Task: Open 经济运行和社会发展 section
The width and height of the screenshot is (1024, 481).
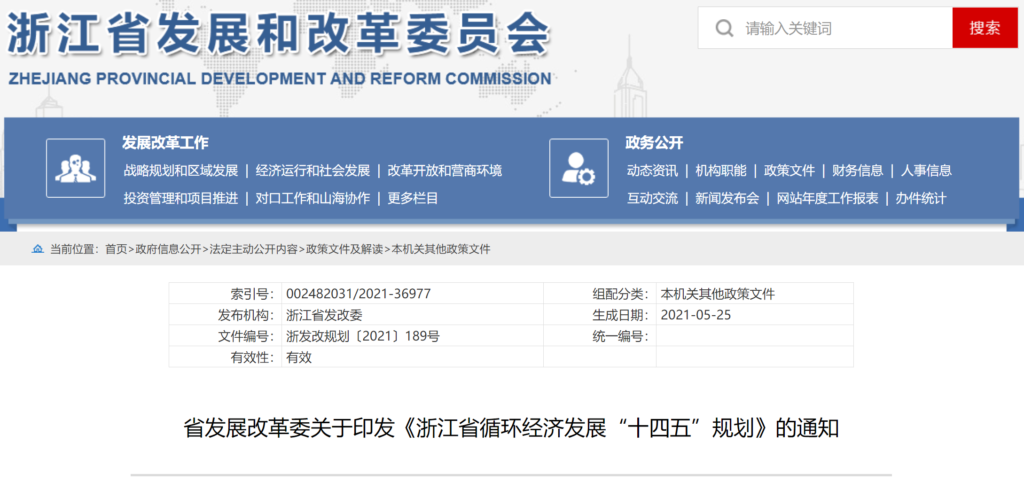Action: pyautogui.click(x=313, y=171)
